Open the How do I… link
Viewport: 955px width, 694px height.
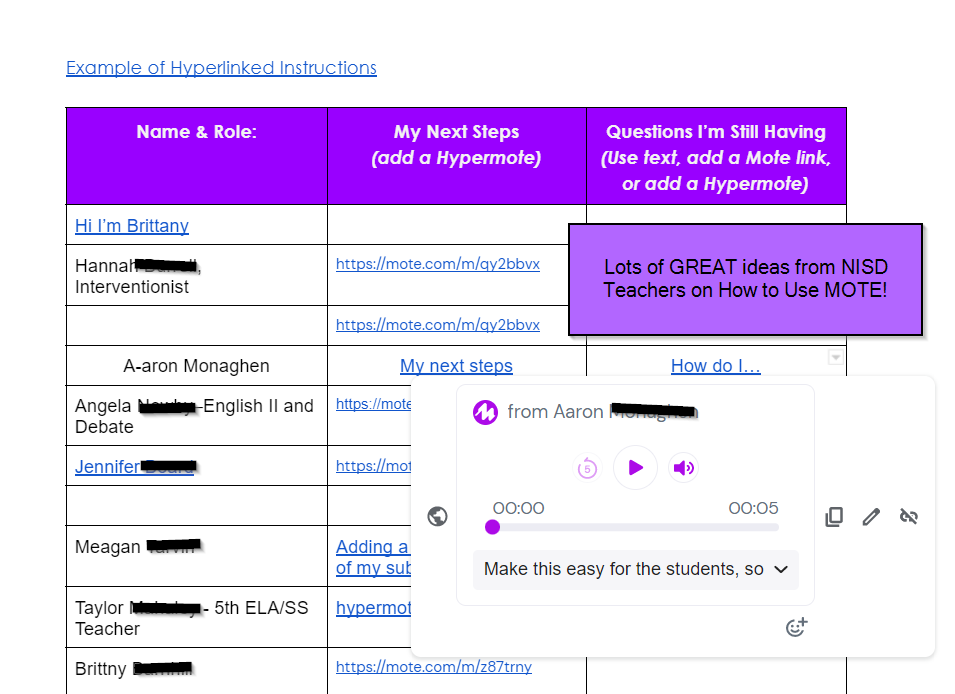pos(716,366)
